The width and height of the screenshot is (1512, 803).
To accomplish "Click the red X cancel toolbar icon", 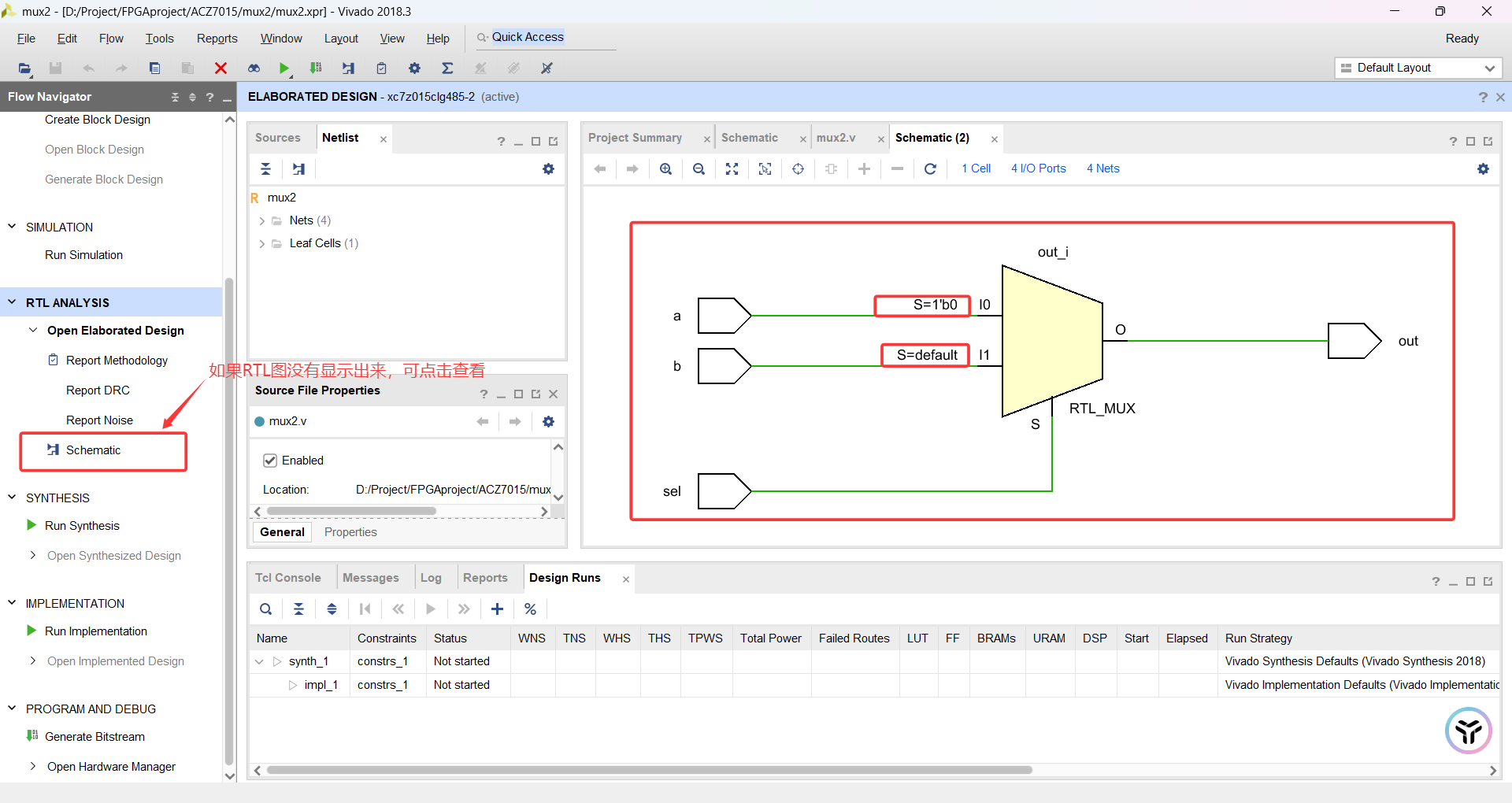I will 220,68.
